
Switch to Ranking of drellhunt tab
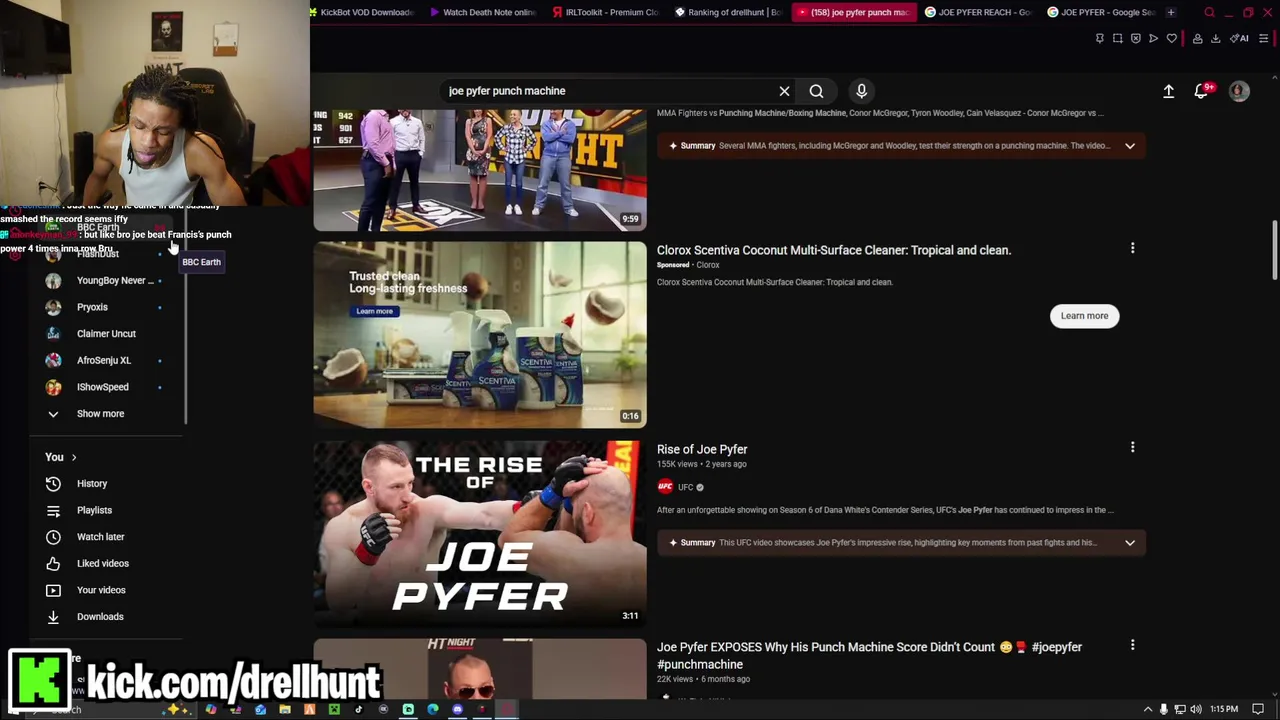point(728,12)
